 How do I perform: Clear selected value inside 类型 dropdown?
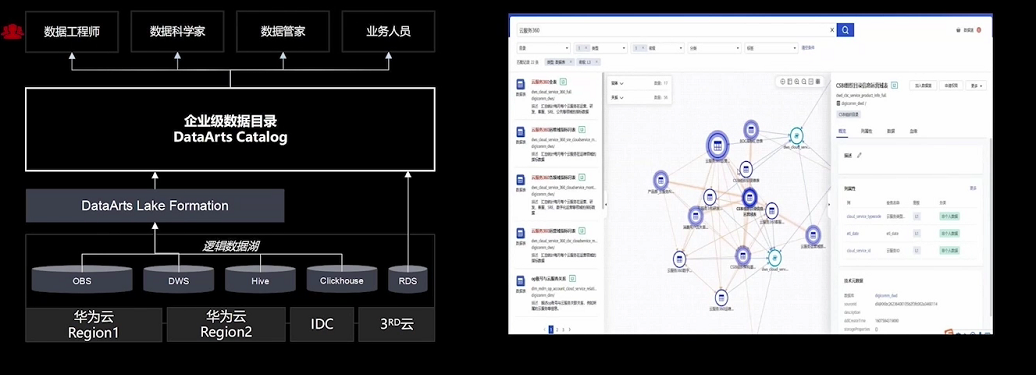pyautogui.click(x=586, y=48)
